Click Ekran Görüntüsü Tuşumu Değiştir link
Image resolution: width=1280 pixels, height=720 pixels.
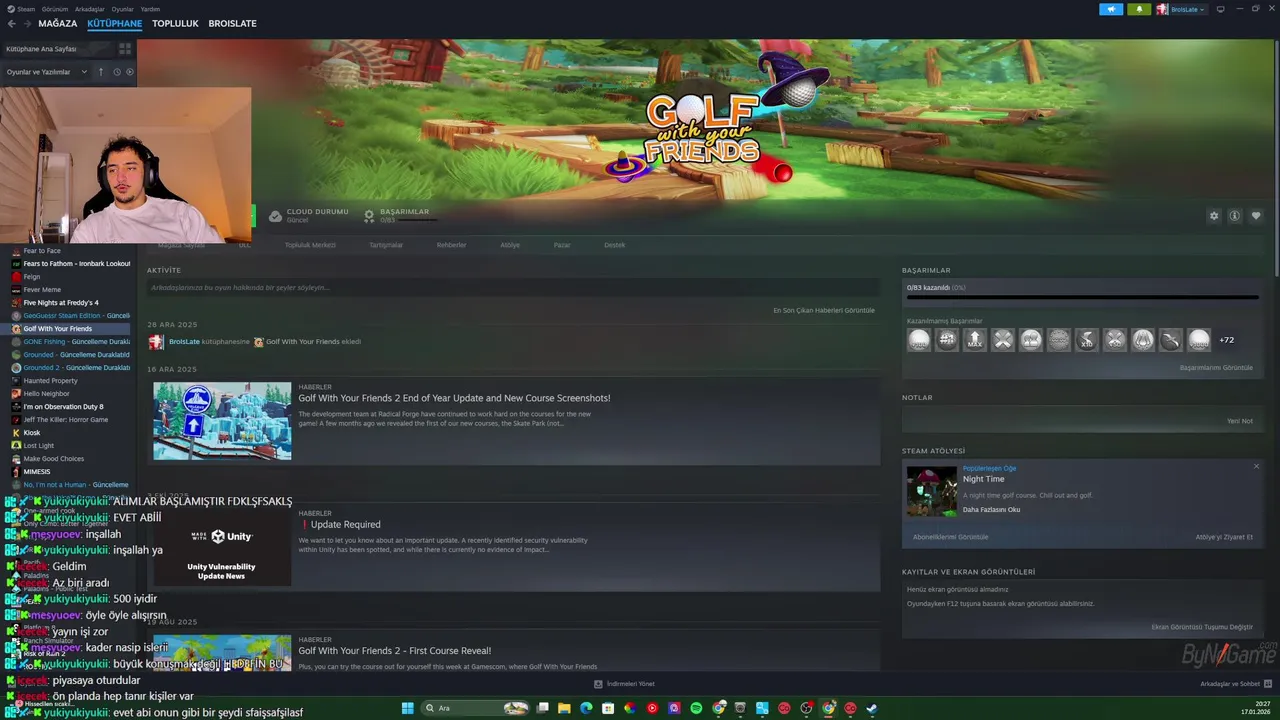click(x=1202, y=627)
